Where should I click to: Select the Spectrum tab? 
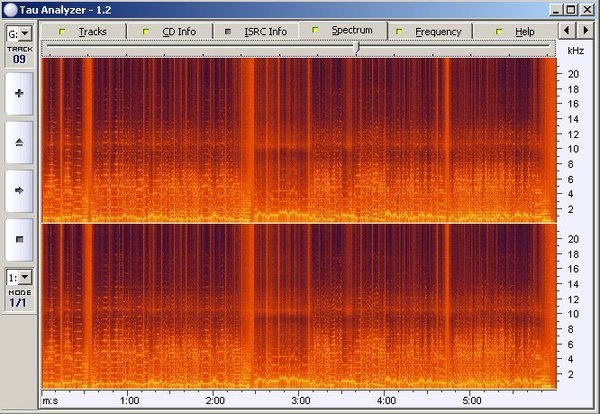pos(343,30)
